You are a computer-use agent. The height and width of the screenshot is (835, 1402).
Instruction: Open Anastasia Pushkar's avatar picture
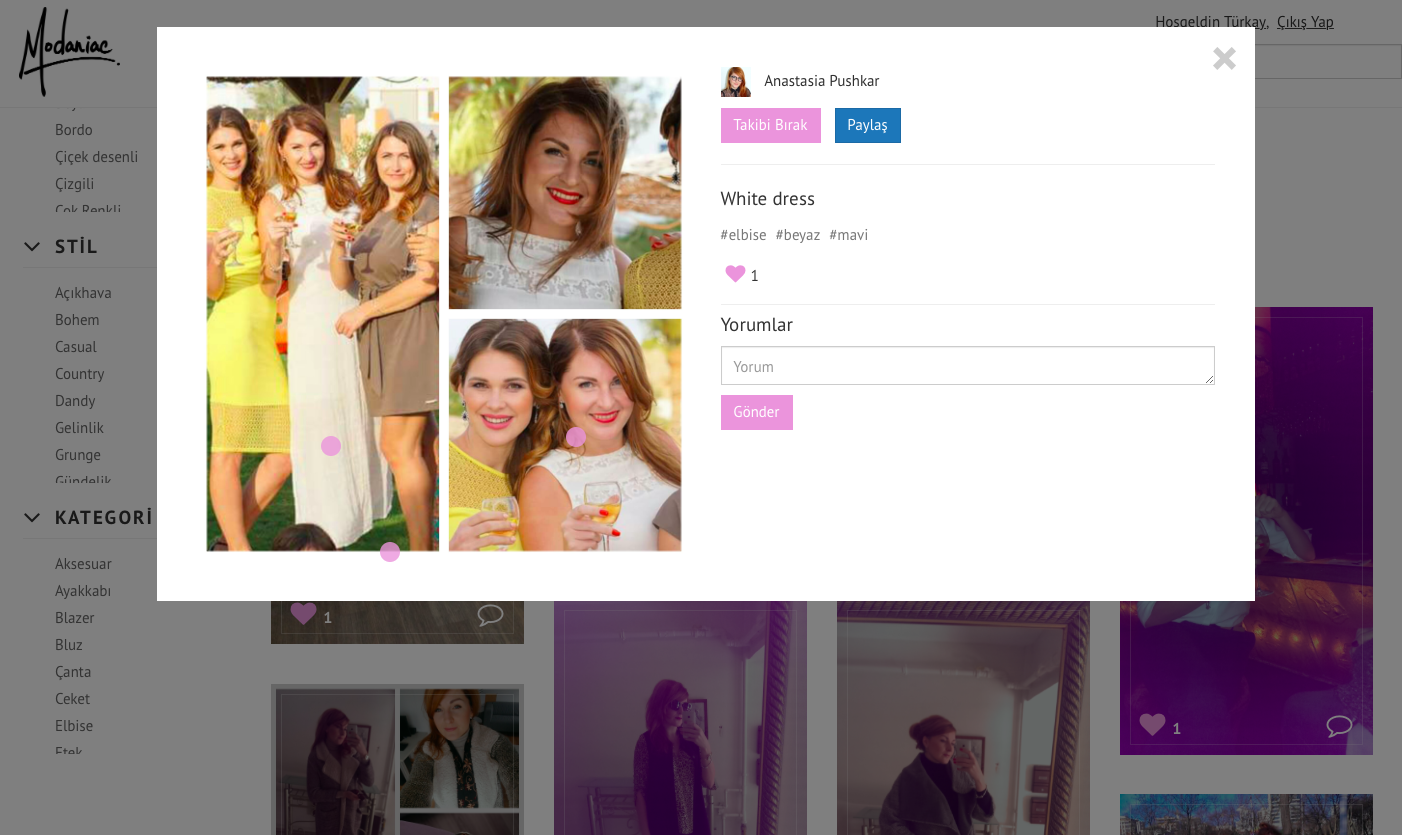point(735,82)
